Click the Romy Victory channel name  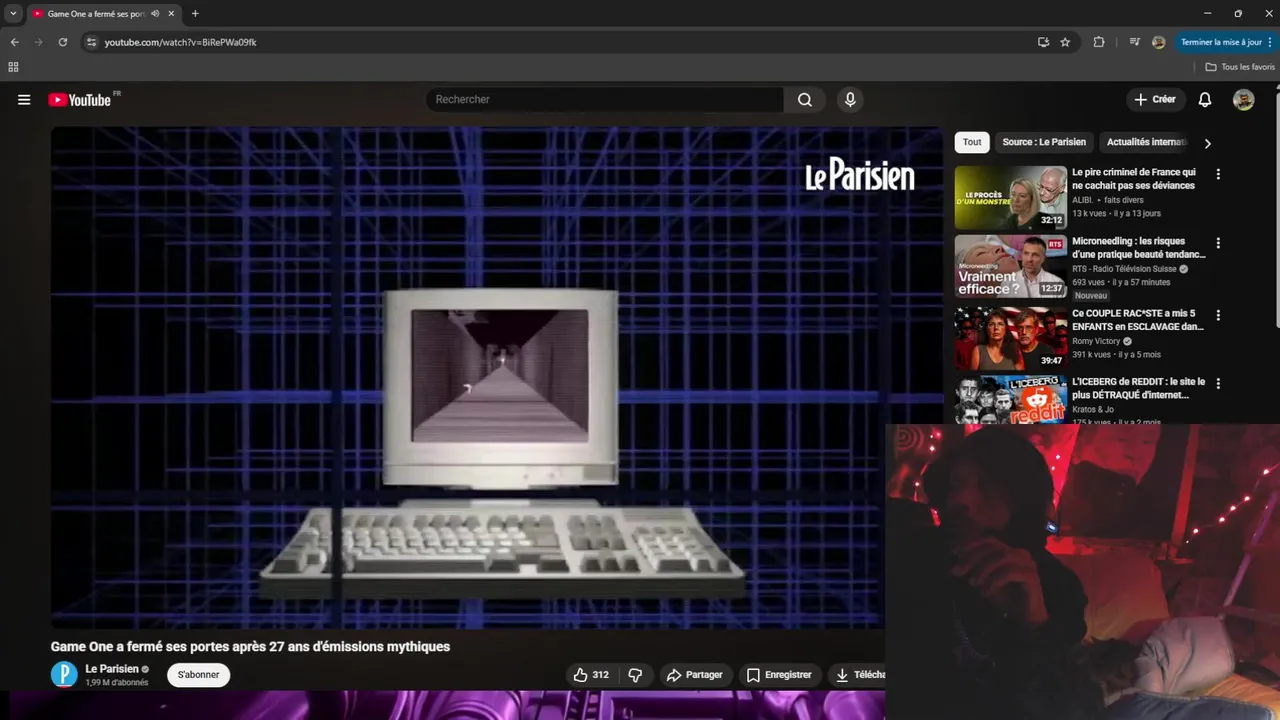pos(1096,341)
